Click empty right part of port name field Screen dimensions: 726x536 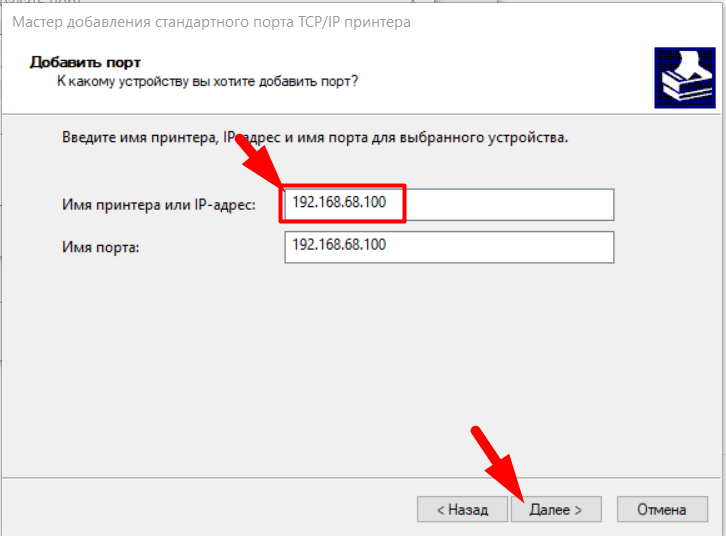pyautogui.click(x=520, y=247)
